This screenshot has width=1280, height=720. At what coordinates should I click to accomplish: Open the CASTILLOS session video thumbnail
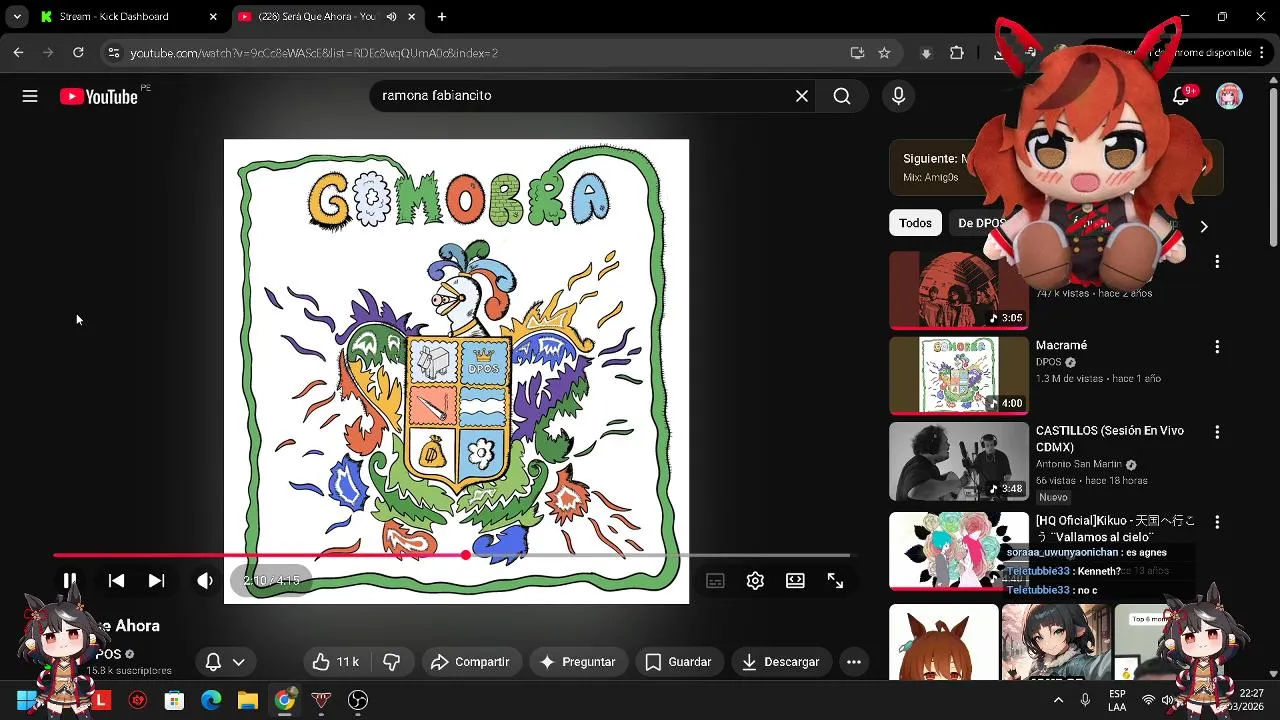959,461
